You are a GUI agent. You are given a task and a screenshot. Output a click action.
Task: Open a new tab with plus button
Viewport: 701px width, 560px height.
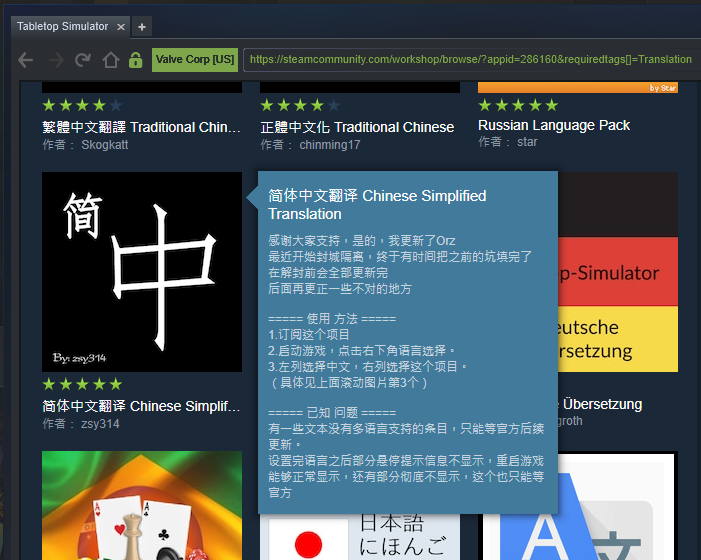tap(142, 27)
